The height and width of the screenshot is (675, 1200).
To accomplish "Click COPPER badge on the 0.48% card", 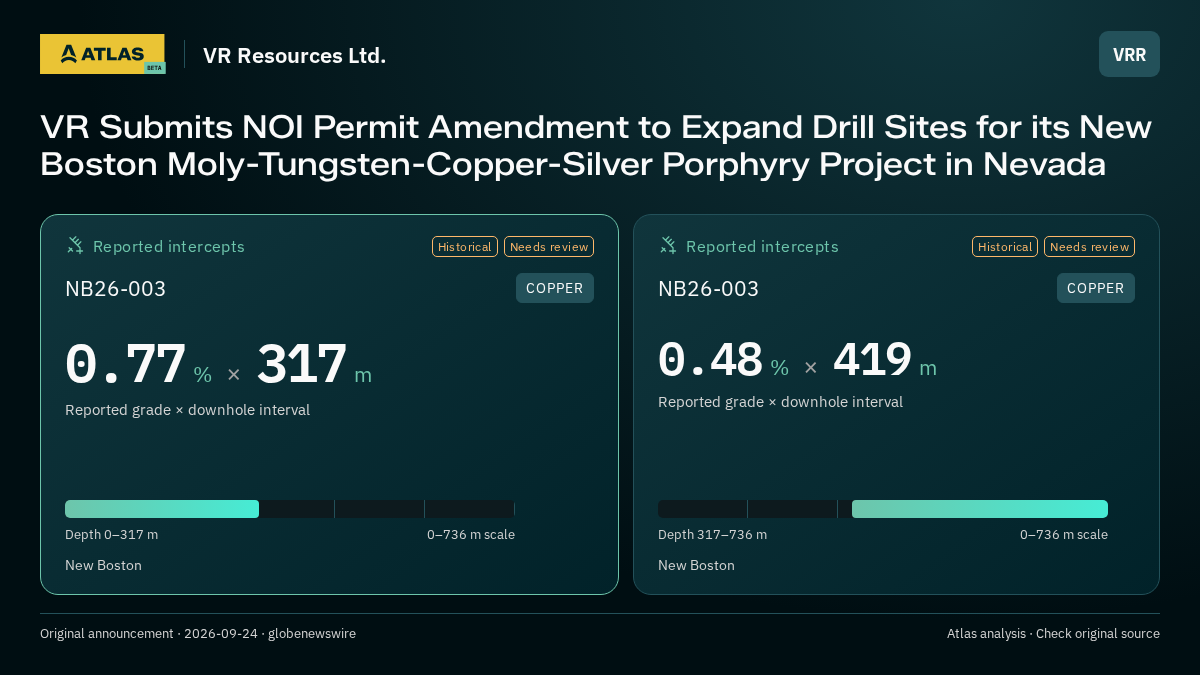I will coord(1096,288).
